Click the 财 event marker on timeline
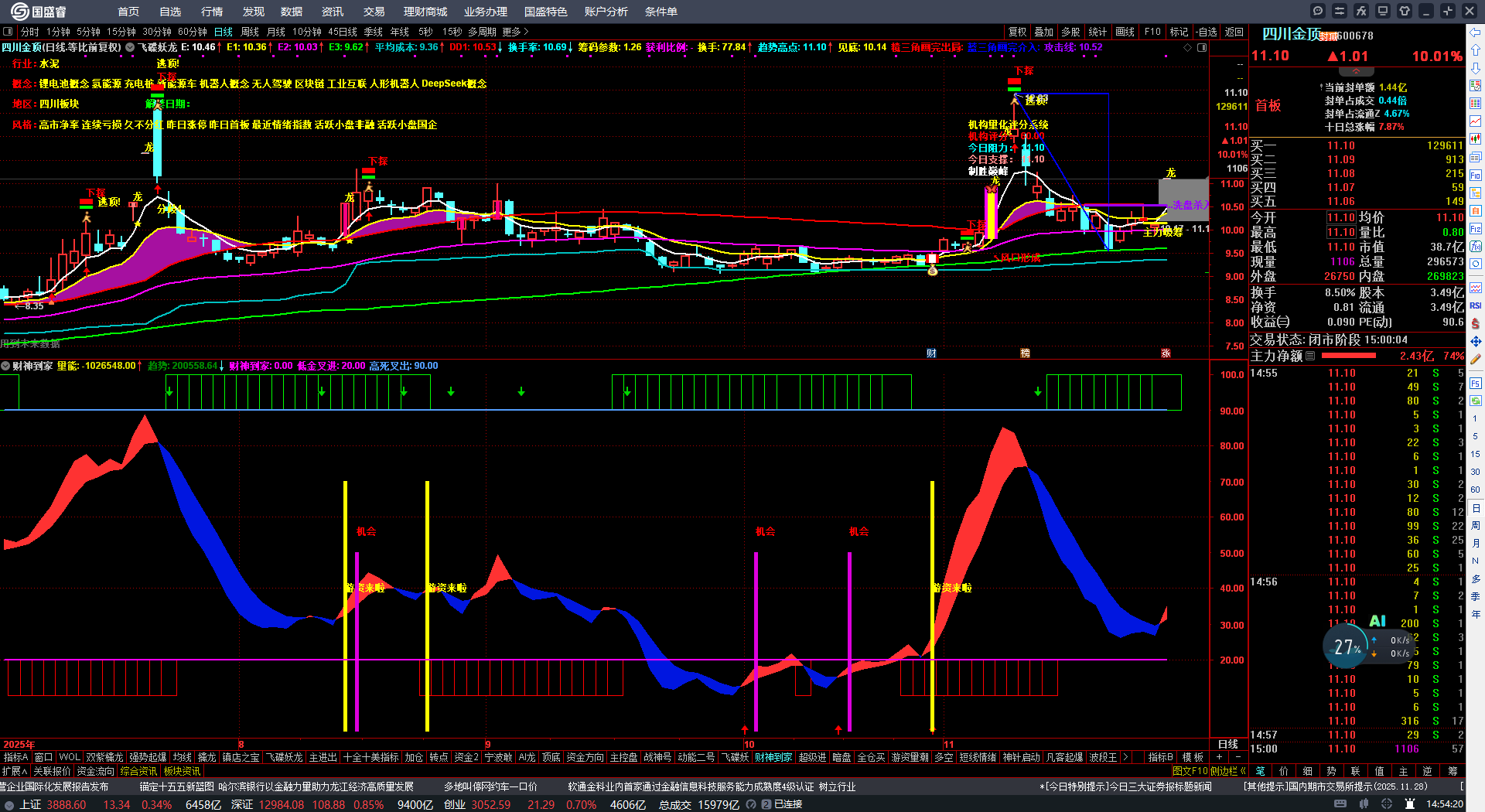This screenshot has height=812, width=1485. click(x=931, y=353)
